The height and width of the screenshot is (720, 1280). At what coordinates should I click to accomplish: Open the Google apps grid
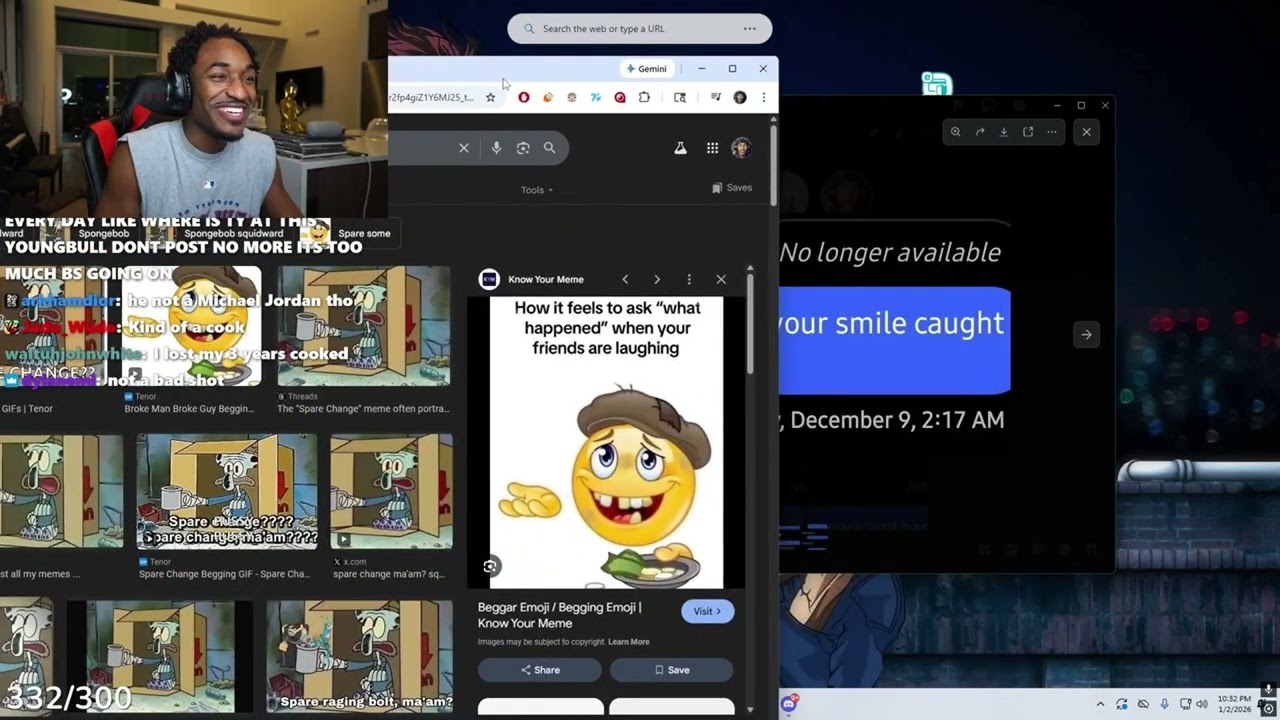(712, 148)
